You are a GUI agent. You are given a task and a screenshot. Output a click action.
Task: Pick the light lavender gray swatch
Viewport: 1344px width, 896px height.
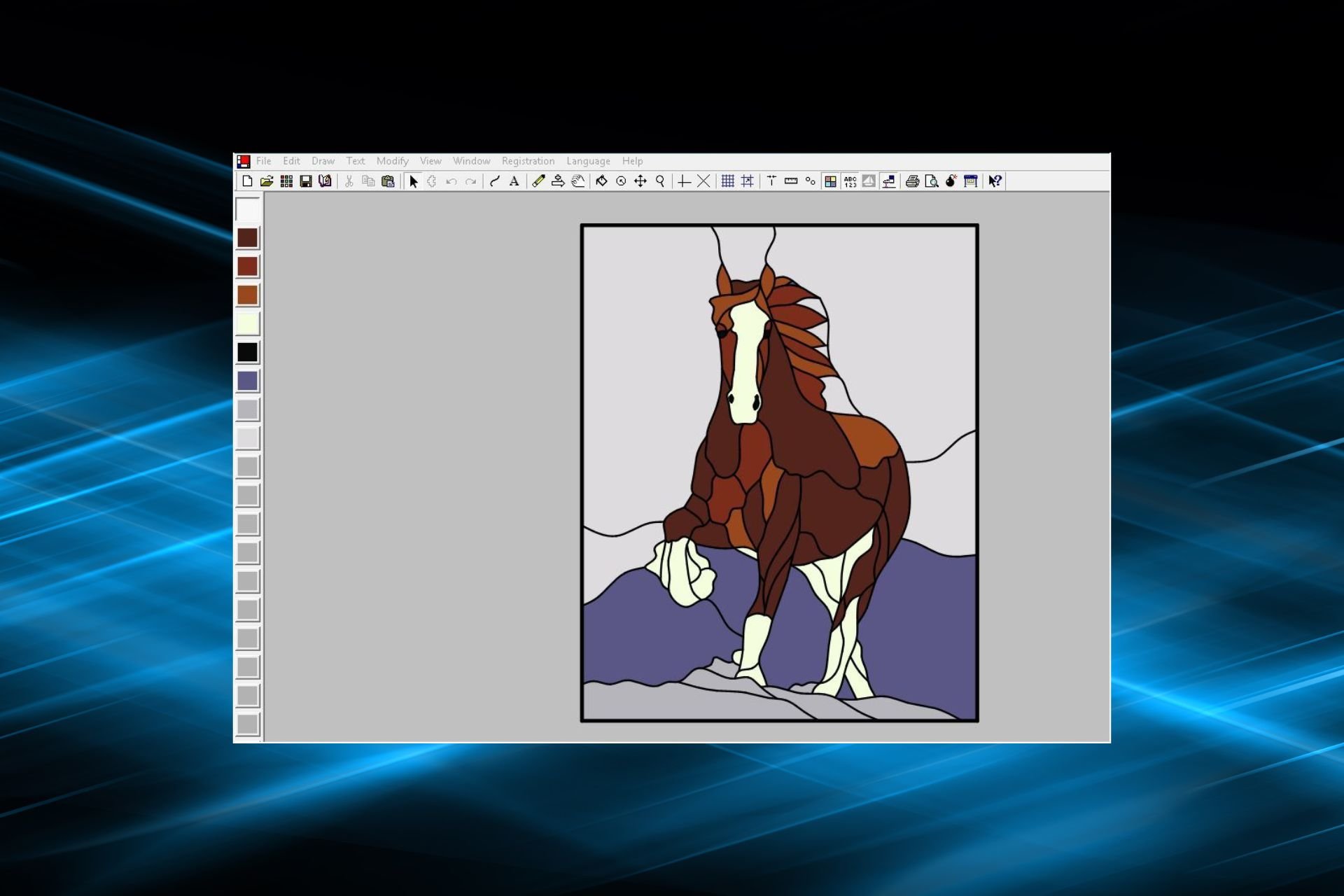[247, 409]
